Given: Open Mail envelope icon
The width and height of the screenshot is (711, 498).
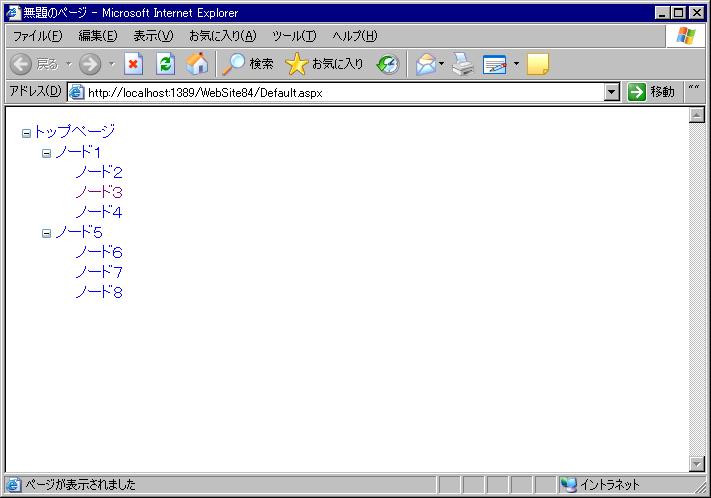Looking at the screenshot, I should coord(426,64).
